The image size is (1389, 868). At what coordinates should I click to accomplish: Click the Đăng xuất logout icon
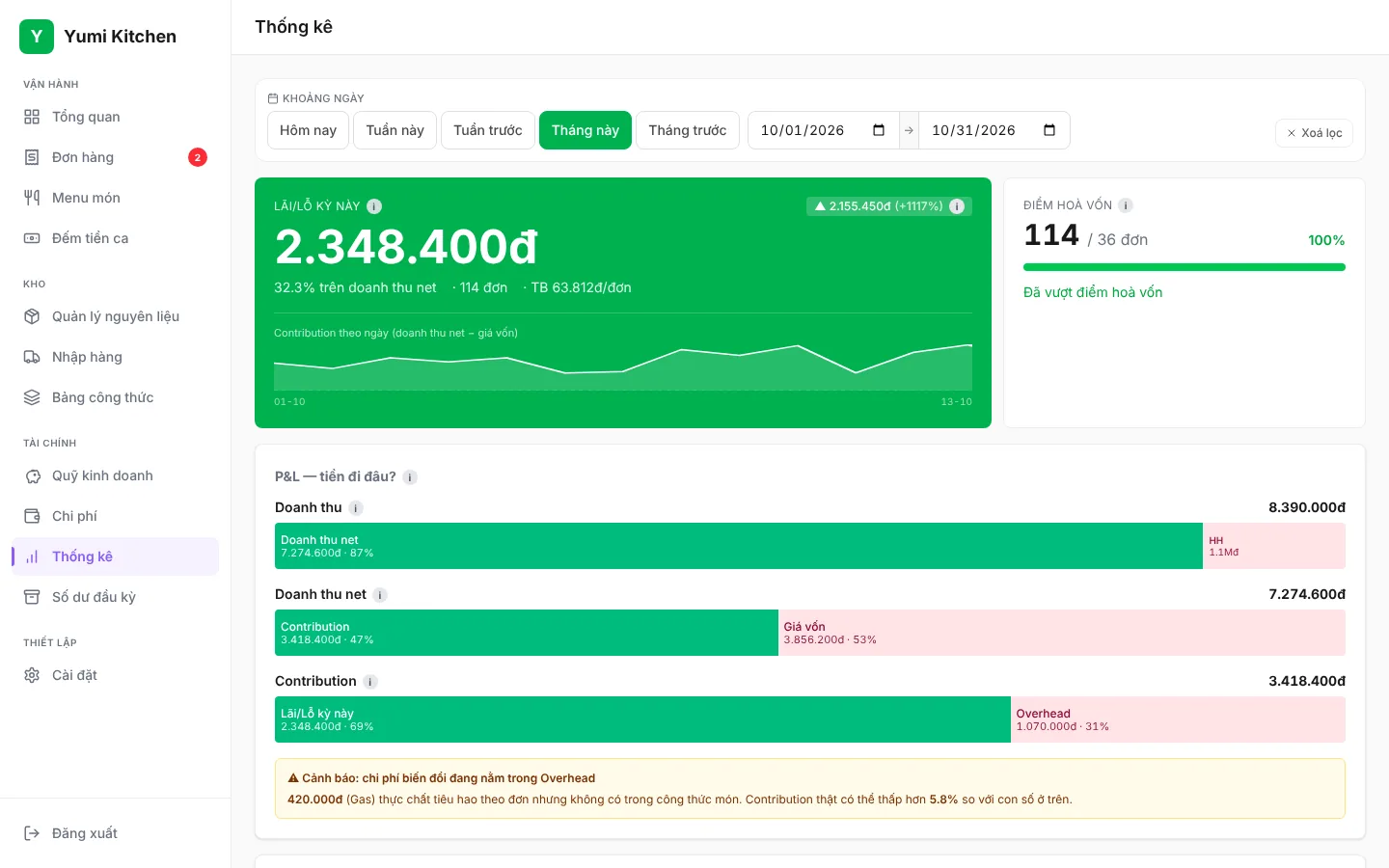pyautogui.click(x=32, y=833)
